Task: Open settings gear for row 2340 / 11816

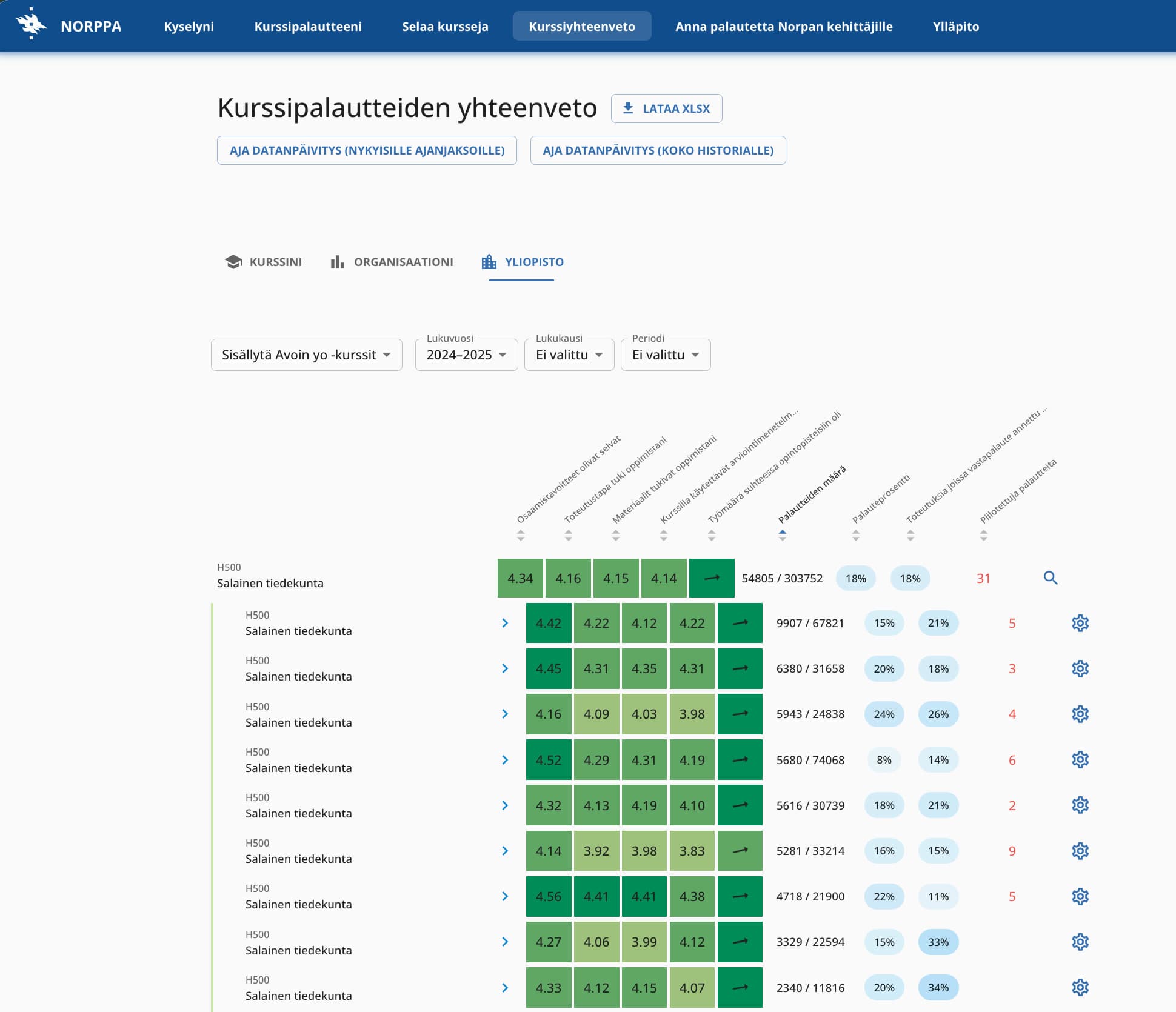Action: click(x=1080, y=987)
